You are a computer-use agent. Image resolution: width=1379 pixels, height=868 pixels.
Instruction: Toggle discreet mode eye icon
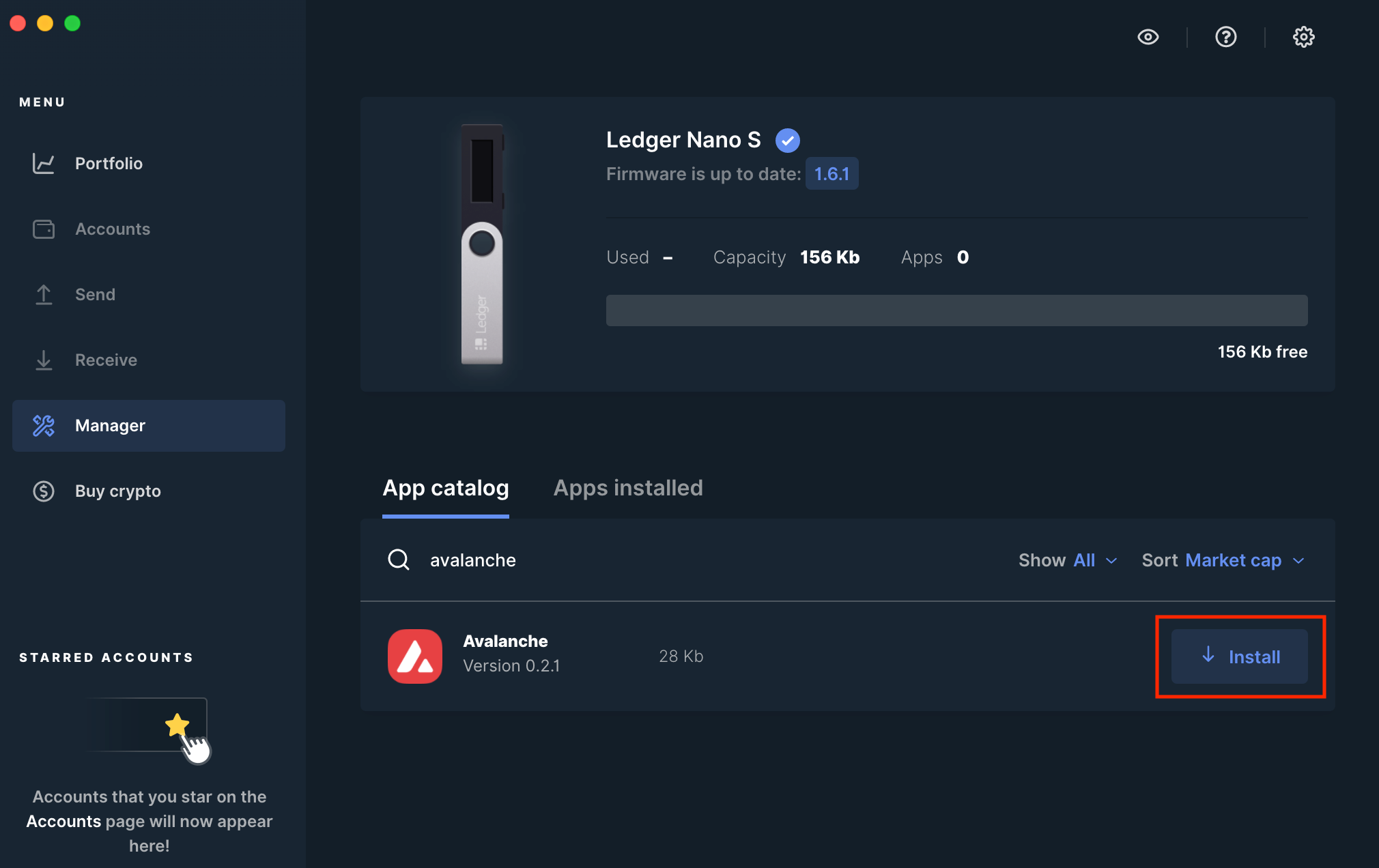pos(1148,37)
